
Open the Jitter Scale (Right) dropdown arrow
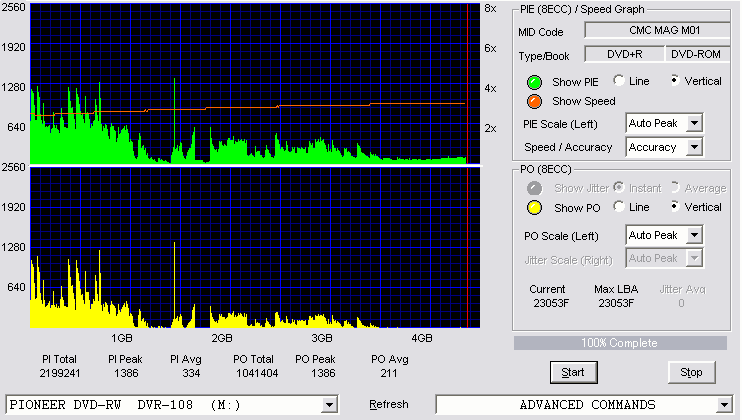(x=694, y=258)
